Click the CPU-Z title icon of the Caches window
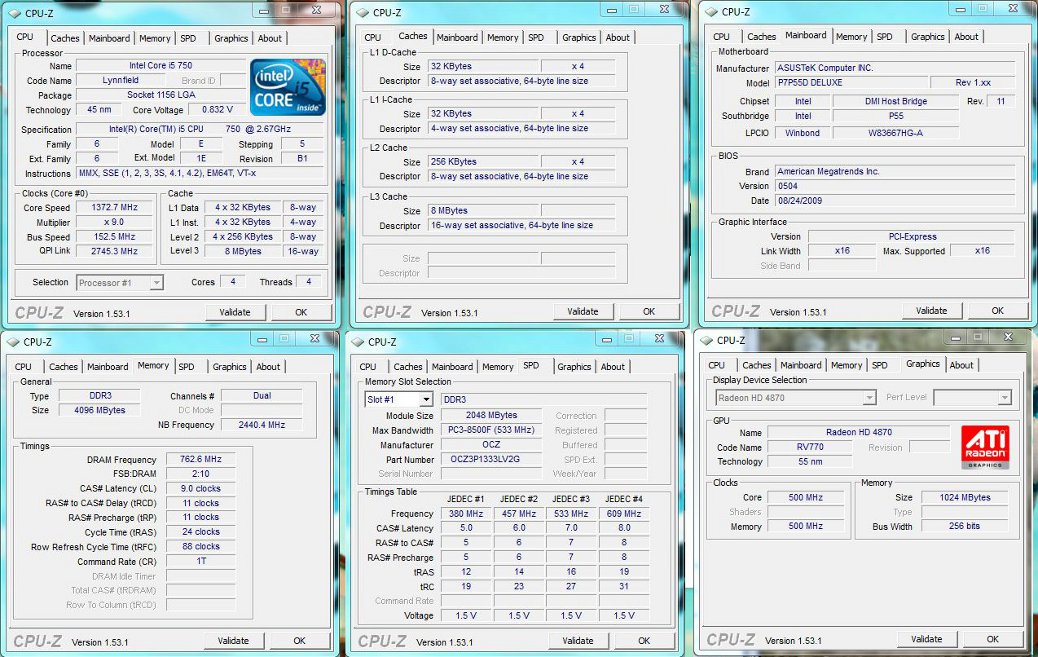The height and width of the screenshot is (657, 1038). click(x=362, y=12)
